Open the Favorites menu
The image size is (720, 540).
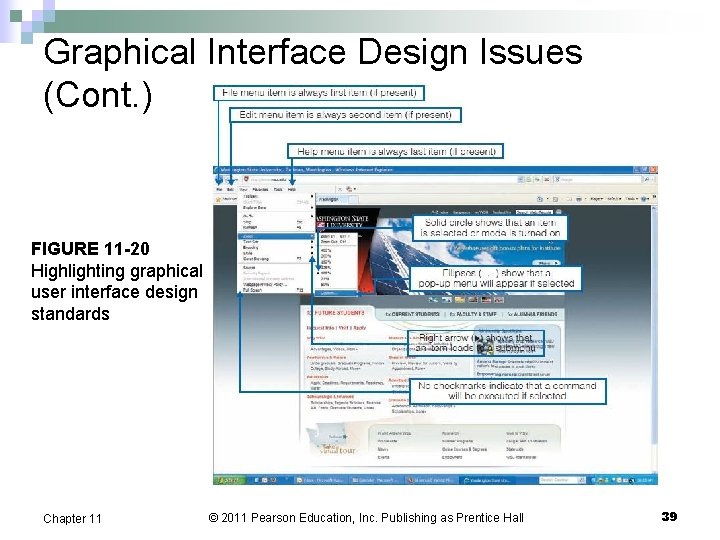(260, 189)
